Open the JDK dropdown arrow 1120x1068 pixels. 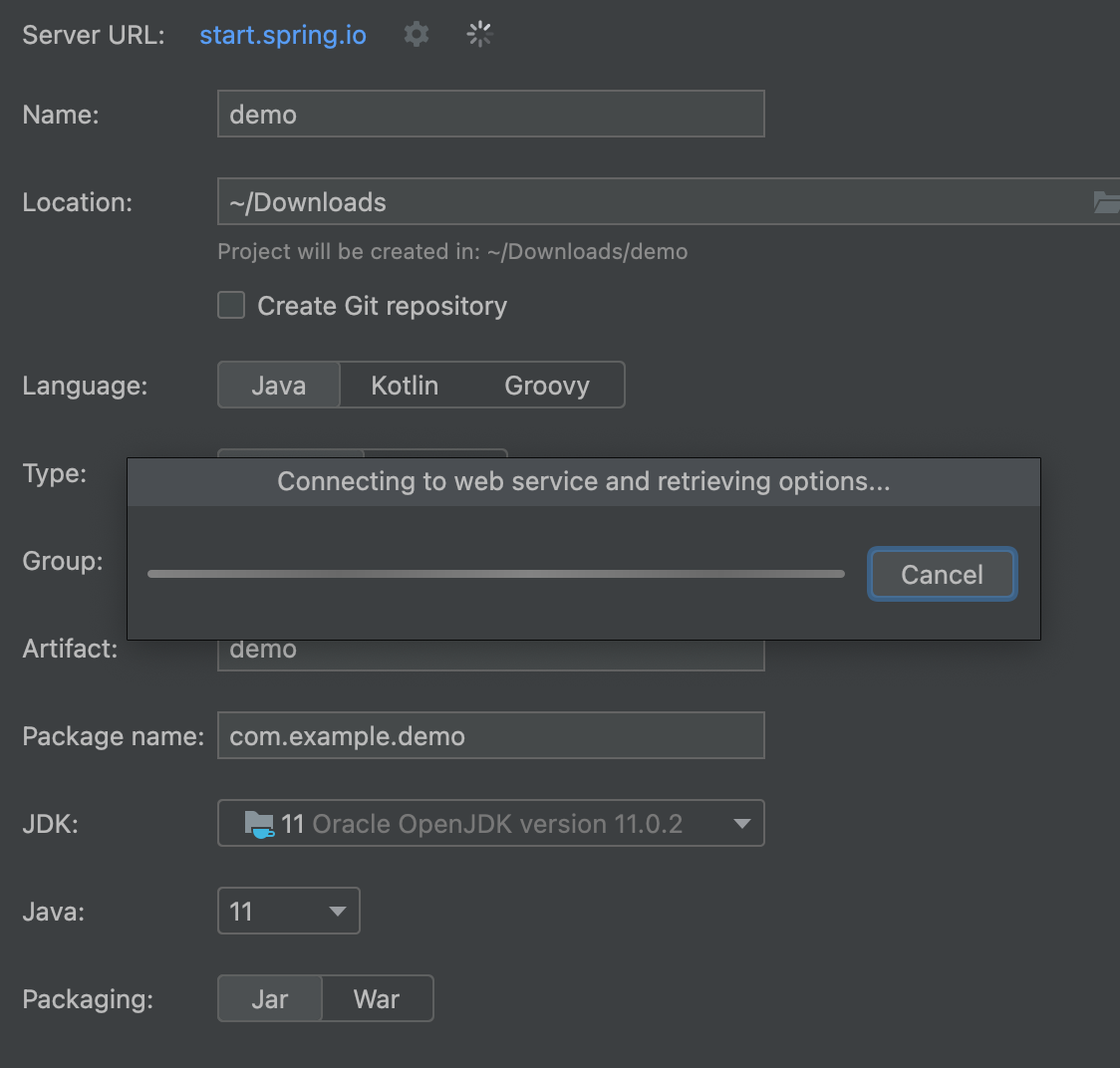[x=741, y=824]
